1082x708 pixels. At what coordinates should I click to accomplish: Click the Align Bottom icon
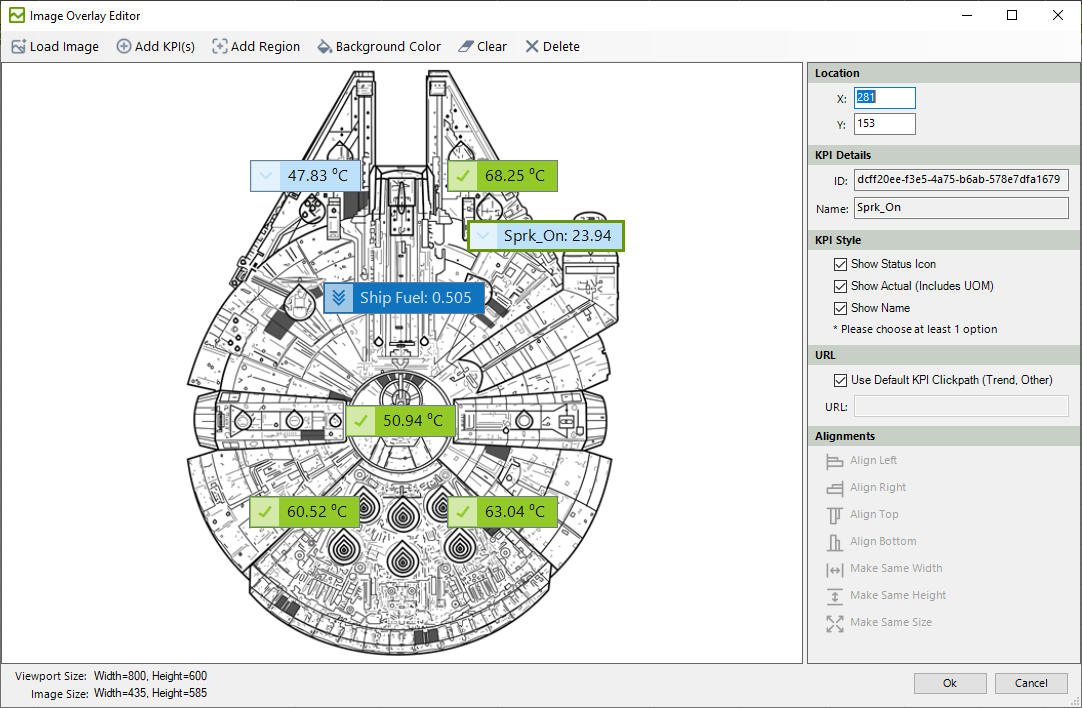pyautogui.click(x=834, y=542)
